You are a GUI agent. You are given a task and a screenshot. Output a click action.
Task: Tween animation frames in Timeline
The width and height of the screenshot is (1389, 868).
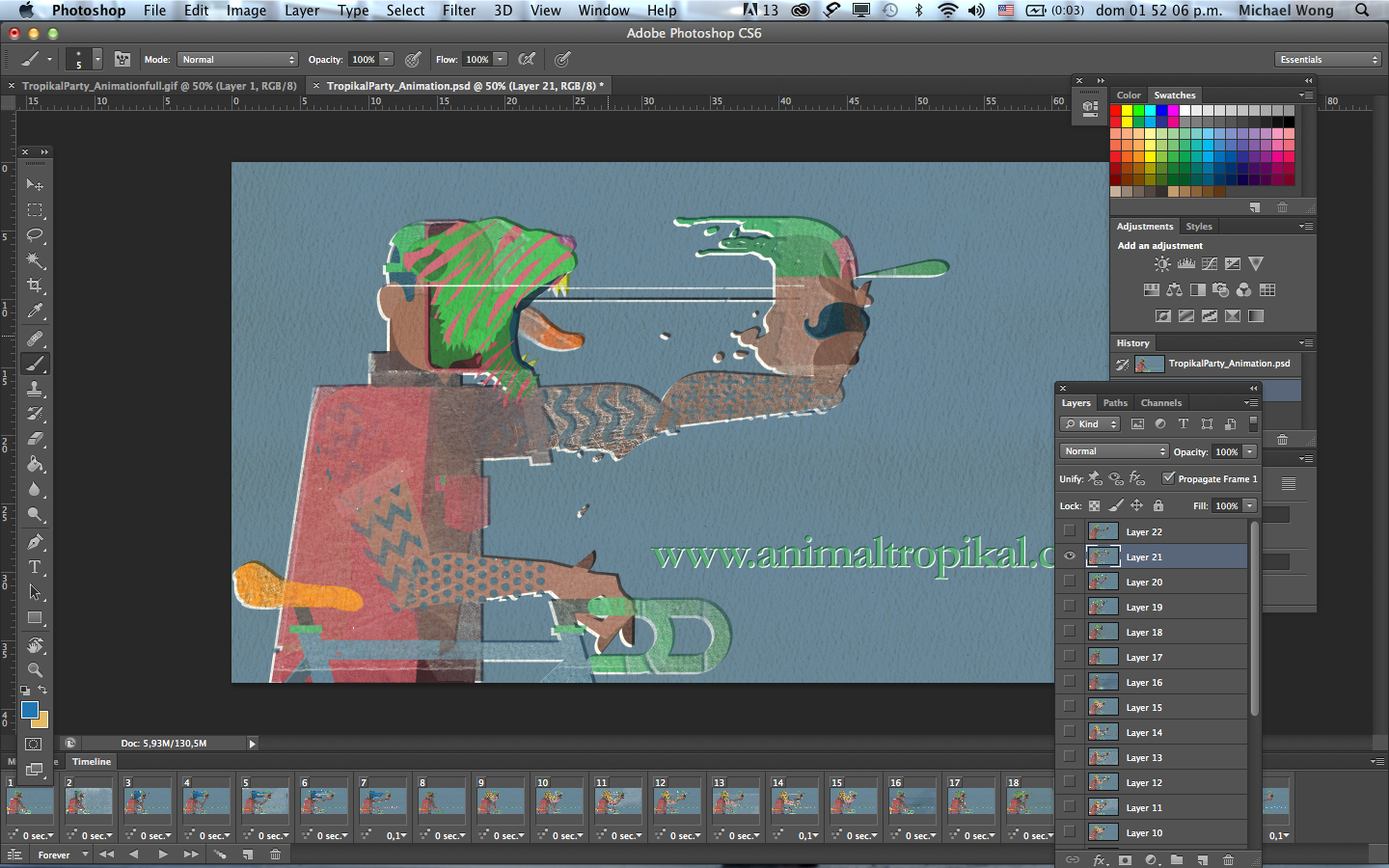[x=220, y=854]
